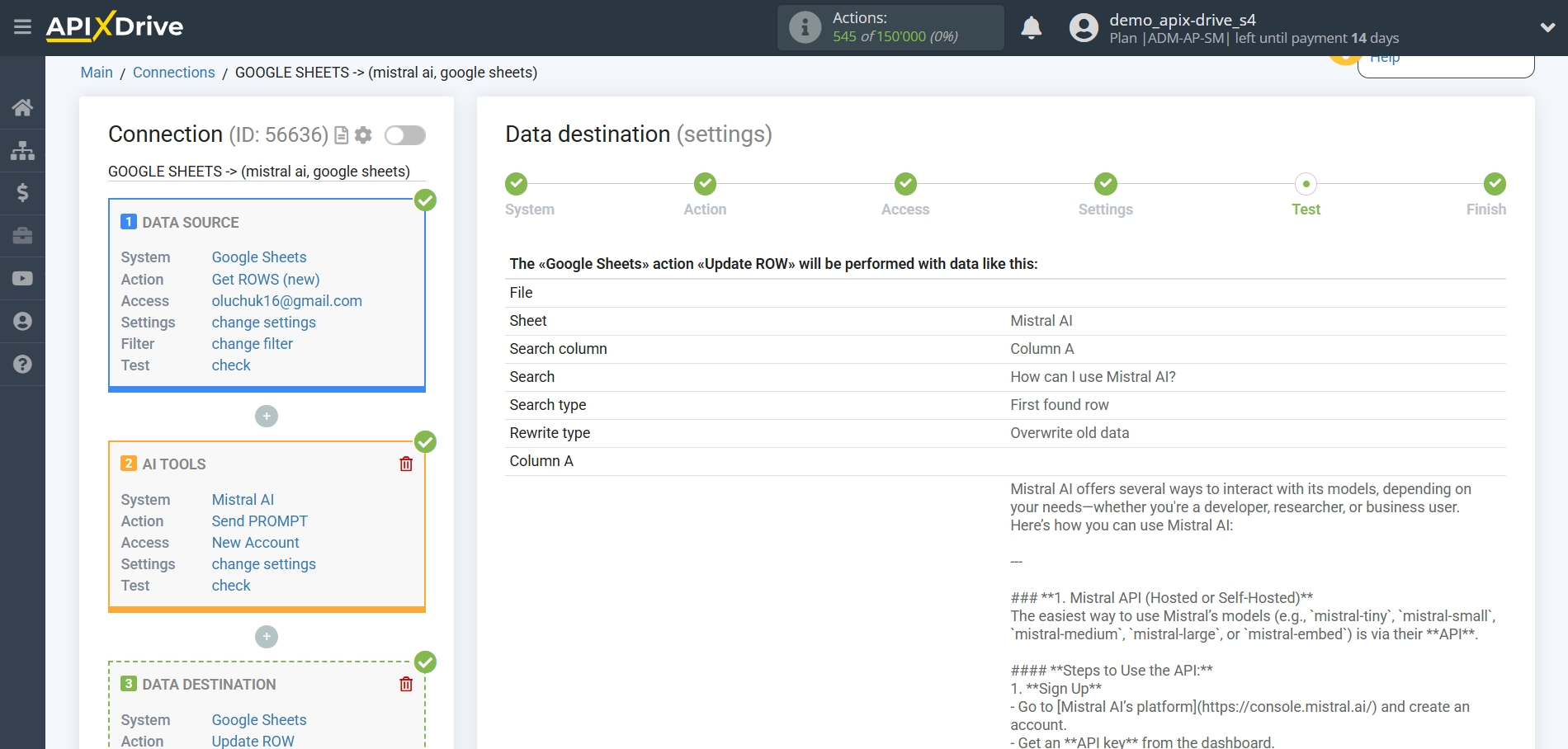Open the hamburger menu
This screenshot has width=1568, height=749.
coord(22,26)
